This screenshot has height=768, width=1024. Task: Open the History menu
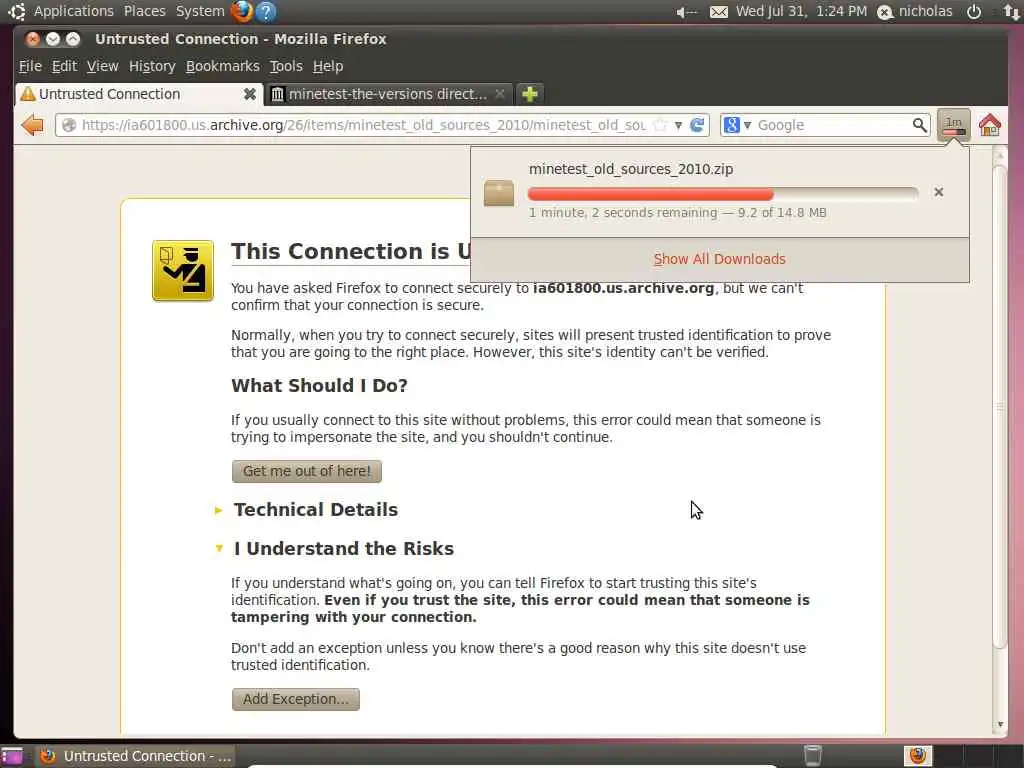pos(152,66)
